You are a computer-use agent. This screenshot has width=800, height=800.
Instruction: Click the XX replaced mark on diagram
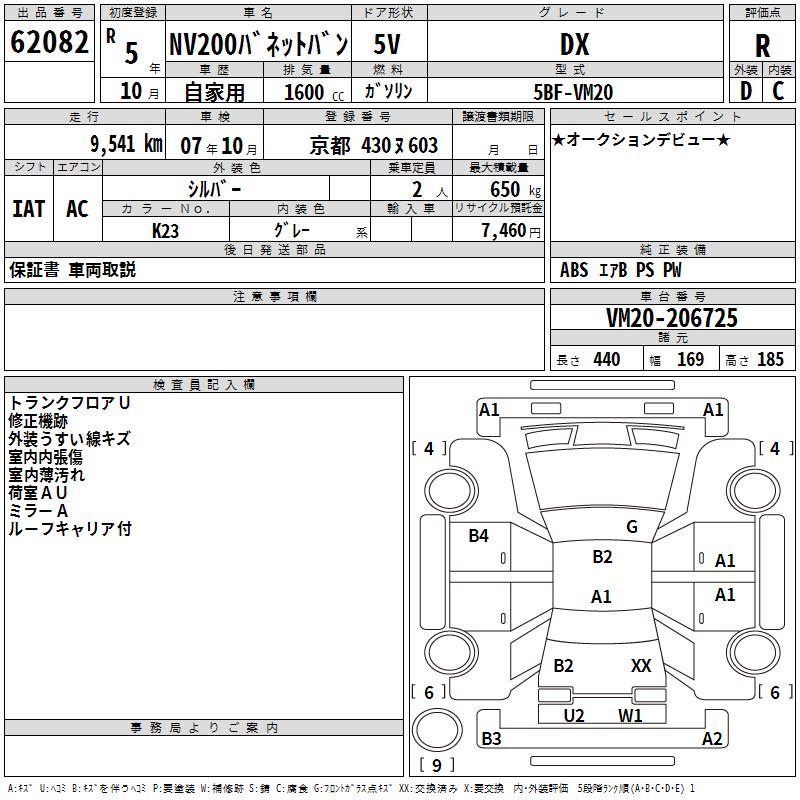click(x=641, y=666)
